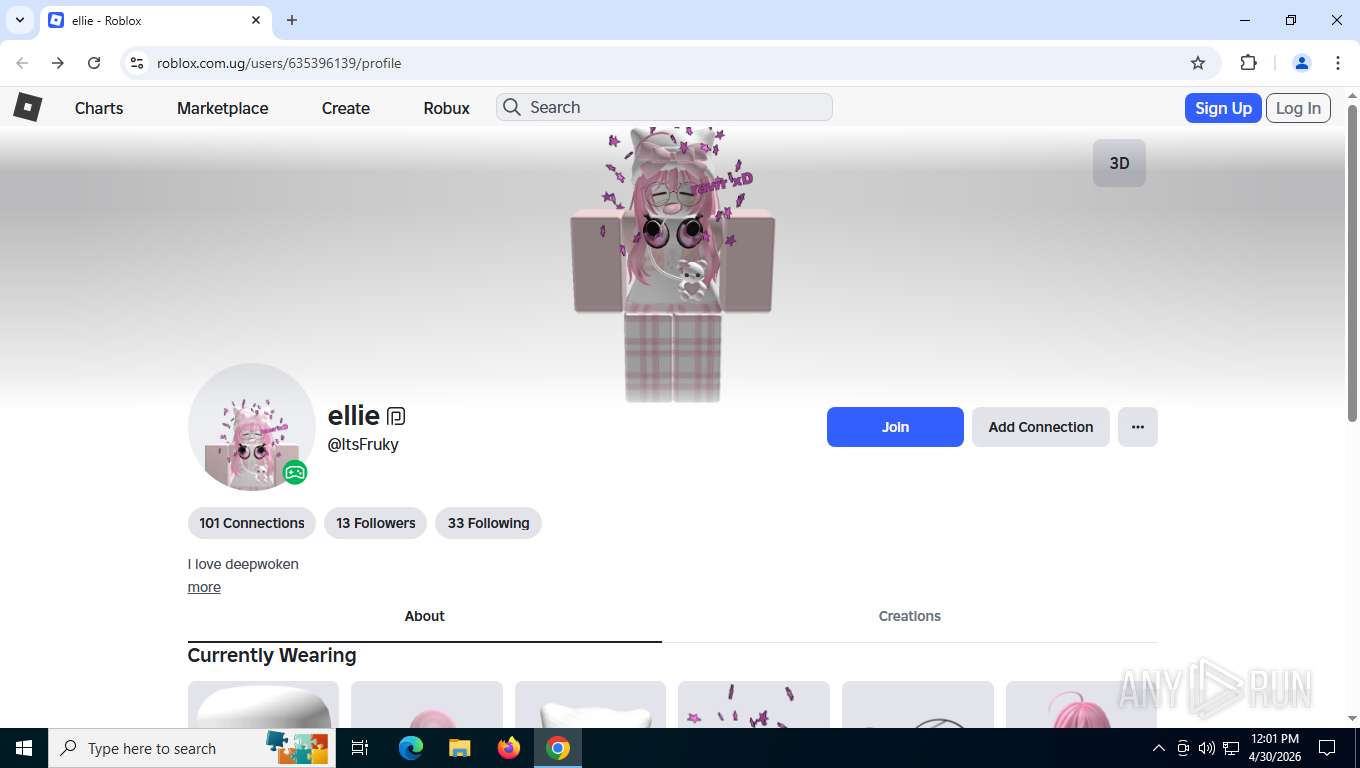The width and height of the screenshot is (1360, 768).
Task: Click ellie's round profile avatar picture
Action: pyautogui.click(x=252, y=427)
